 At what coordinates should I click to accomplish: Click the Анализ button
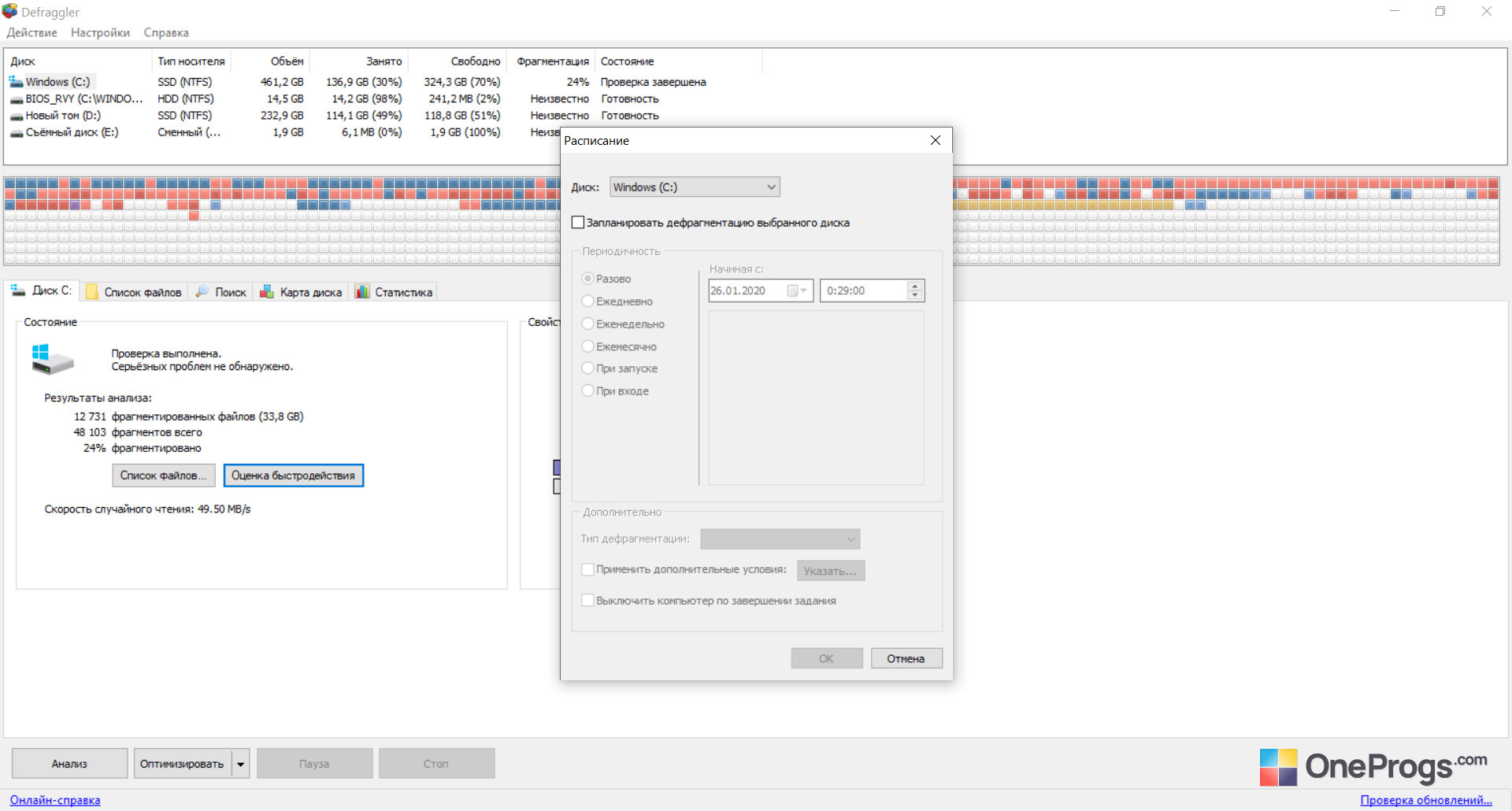tap(69, 764)
